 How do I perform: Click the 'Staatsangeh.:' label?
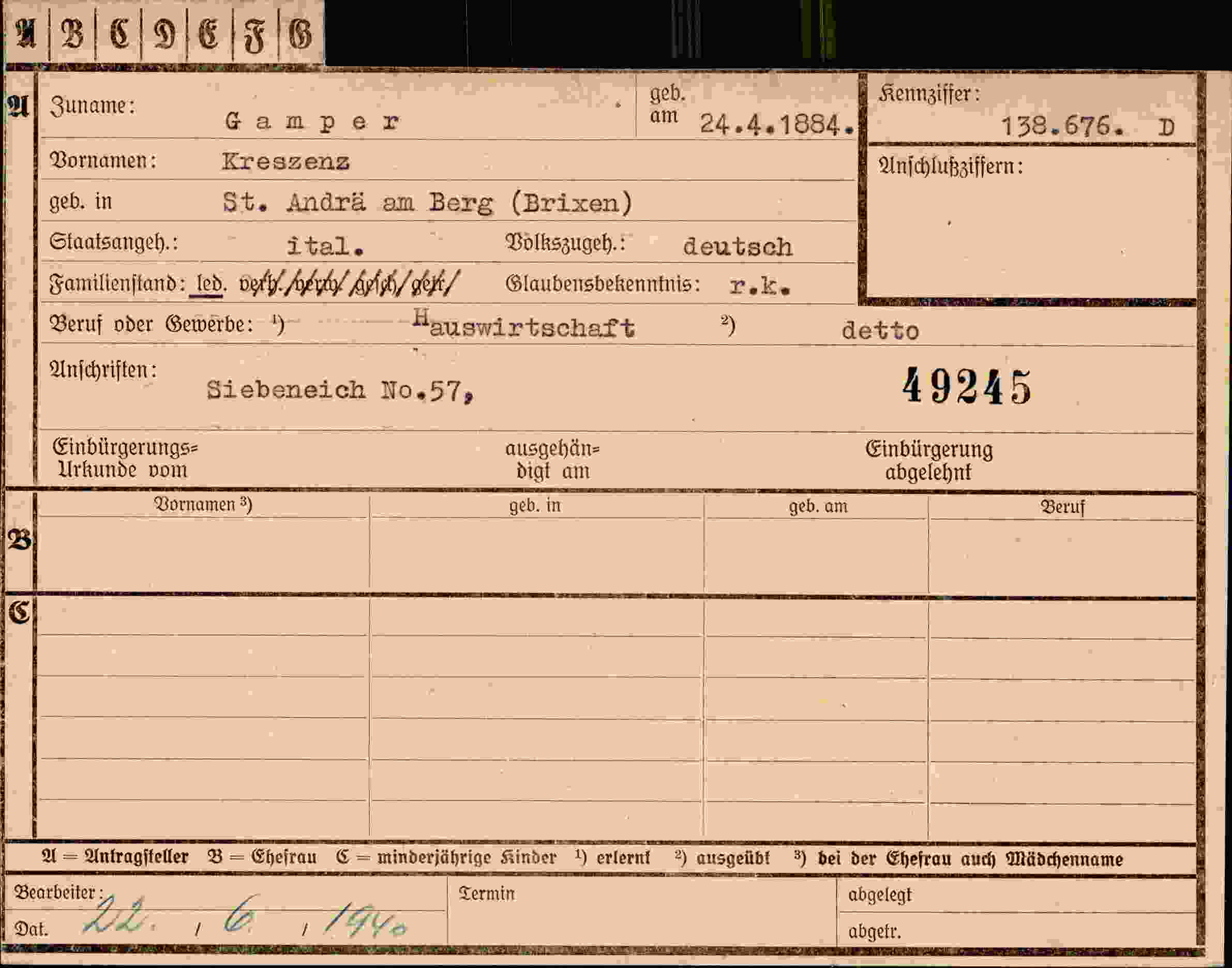coord(113,243)
